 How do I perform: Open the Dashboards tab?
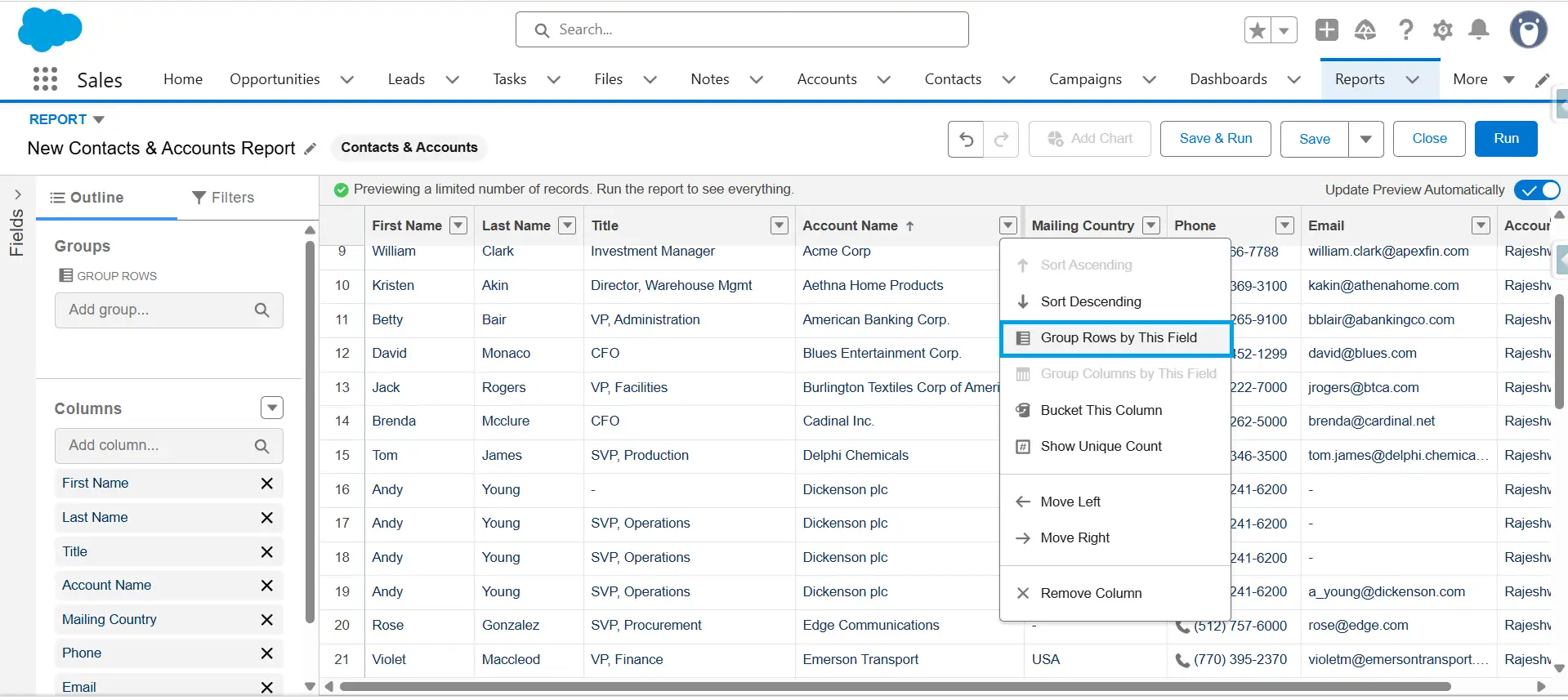[1228, 79]
